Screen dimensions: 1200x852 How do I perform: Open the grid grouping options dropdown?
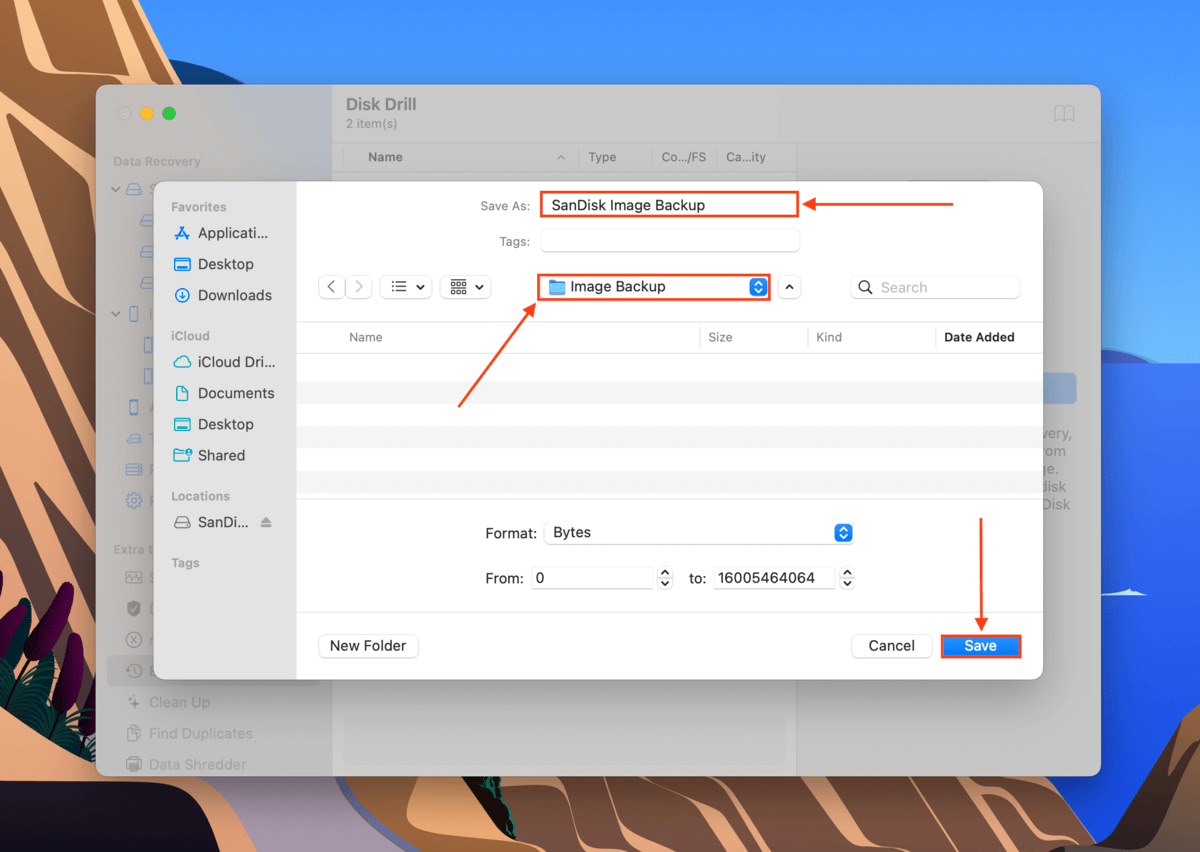[465, 287]
